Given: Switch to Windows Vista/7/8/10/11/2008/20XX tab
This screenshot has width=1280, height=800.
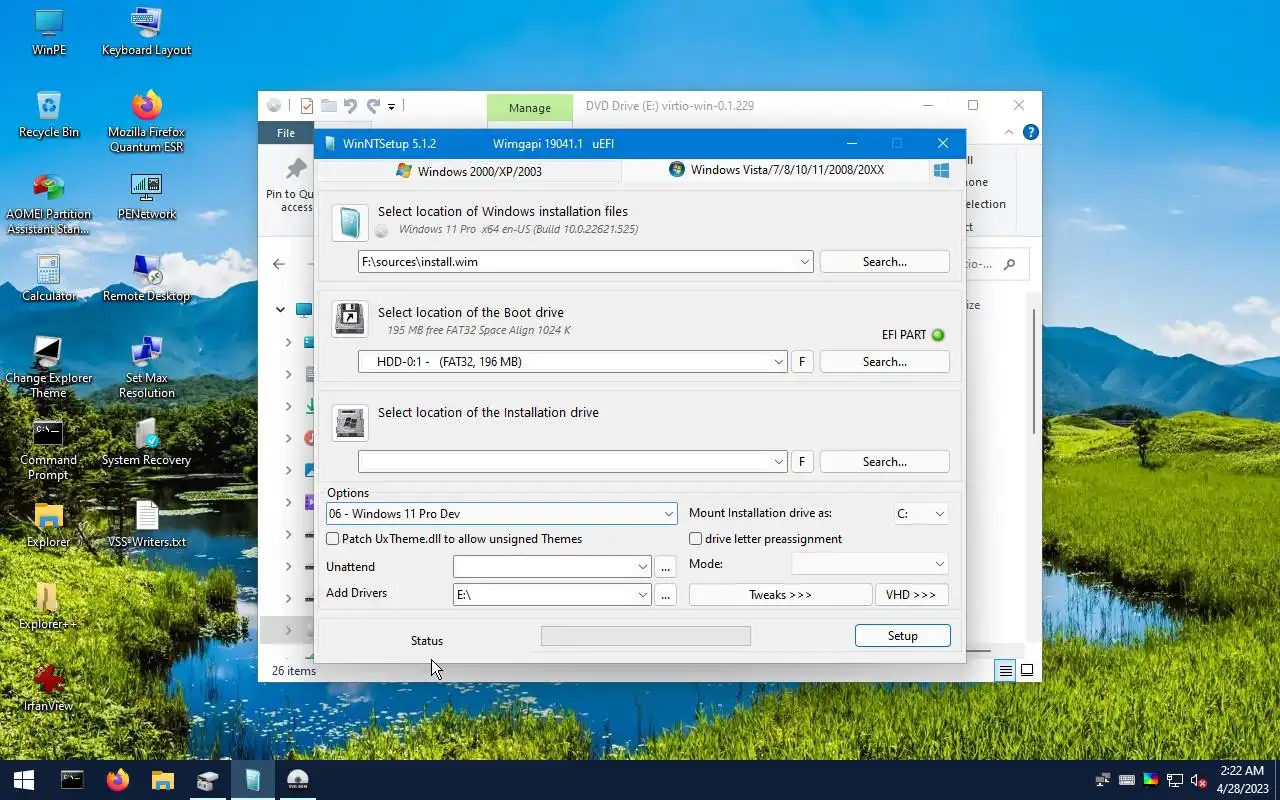Looking at the screenshot, I should (x=776, y=170).
